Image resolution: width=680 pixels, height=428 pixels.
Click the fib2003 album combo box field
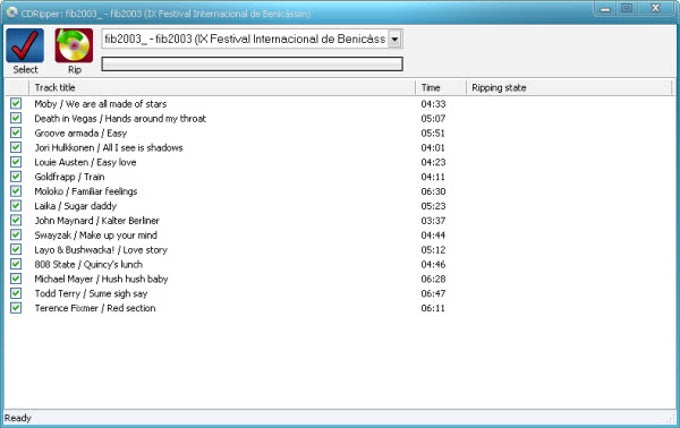(x=252, y=39)
